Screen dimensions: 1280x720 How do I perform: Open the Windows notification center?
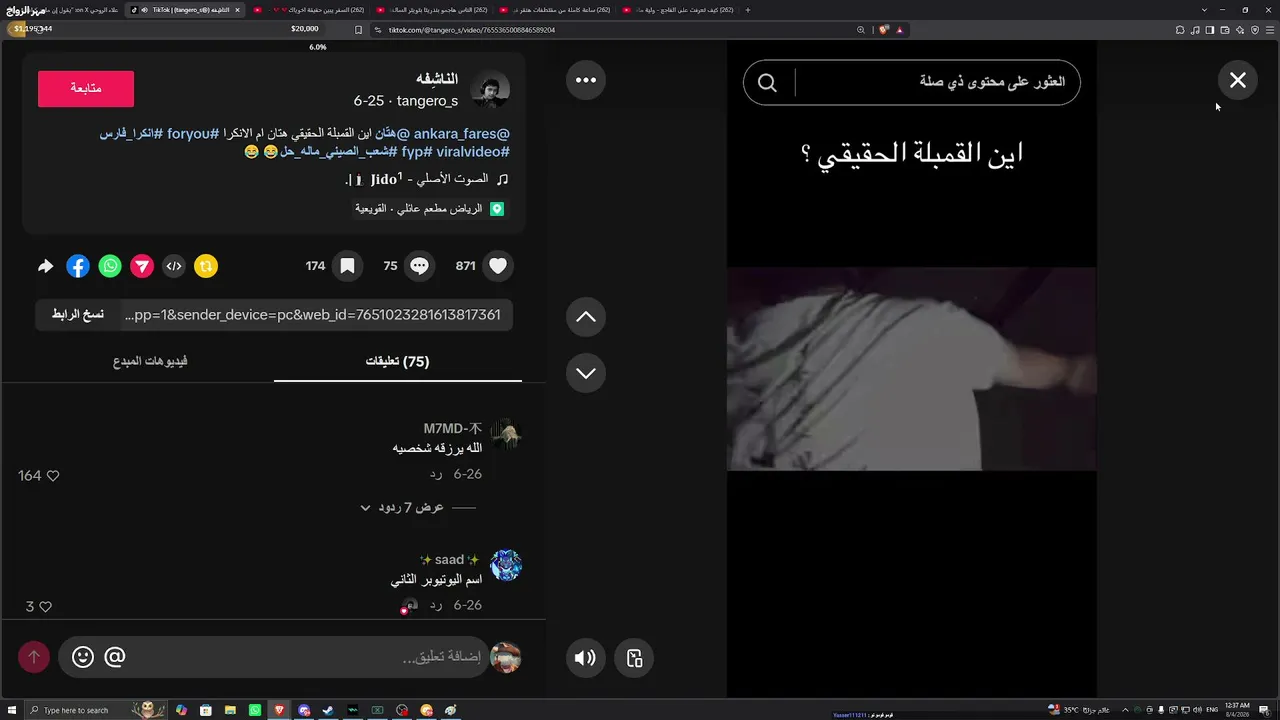1263,710
